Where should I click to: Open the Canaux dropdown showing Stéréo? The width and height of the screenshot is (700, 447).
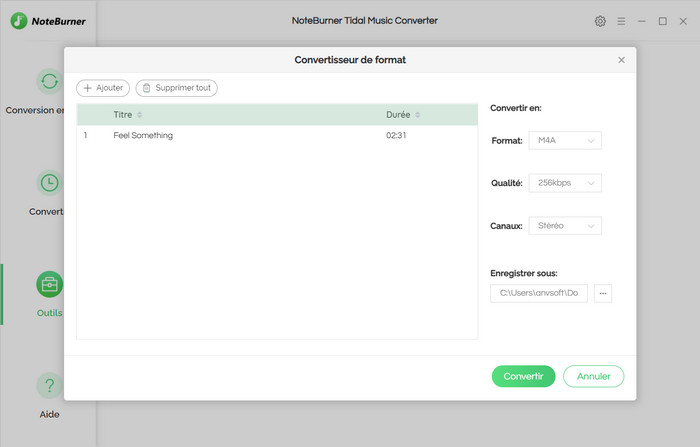click(565, 226)
